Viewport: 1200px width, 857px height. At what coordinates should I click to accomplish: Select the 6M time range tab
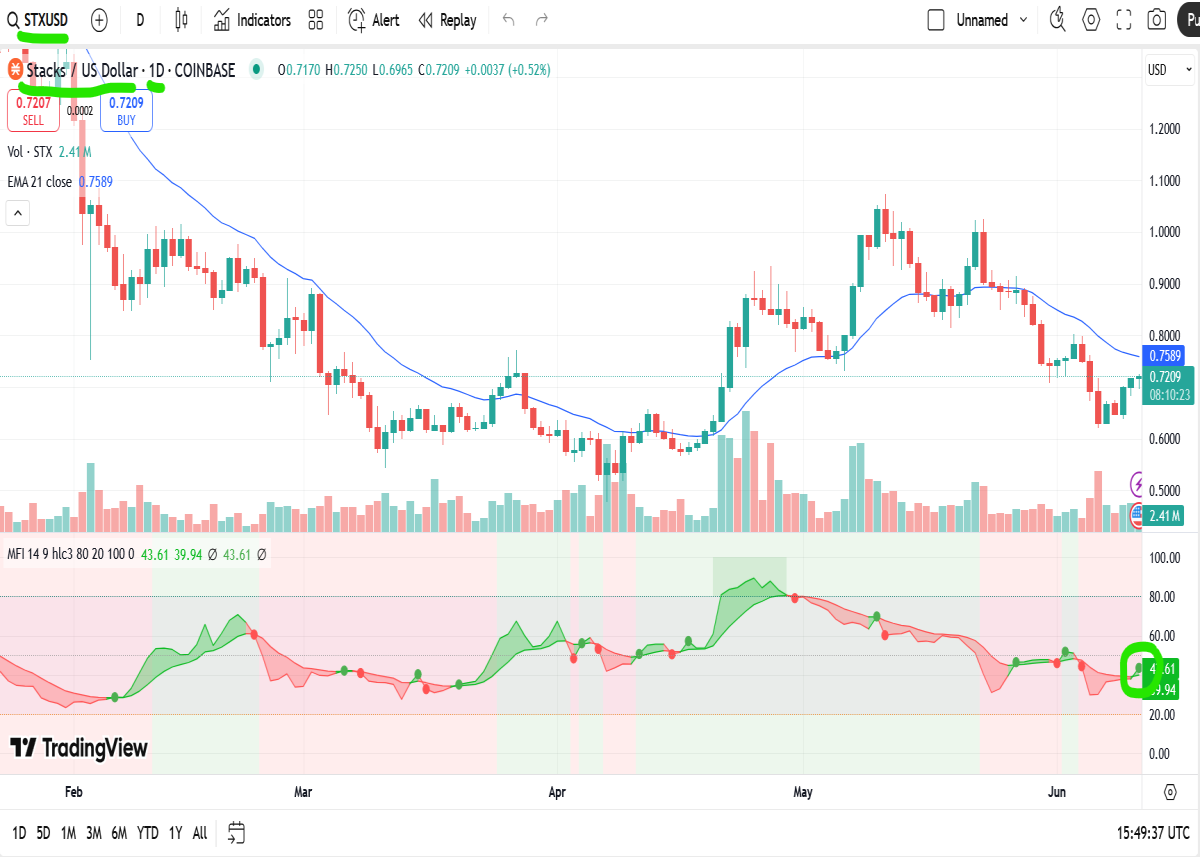119,832
